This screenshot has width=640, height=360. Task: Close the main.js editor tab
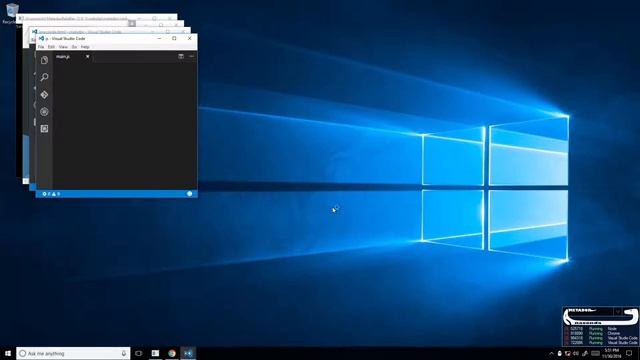(87, 56)
